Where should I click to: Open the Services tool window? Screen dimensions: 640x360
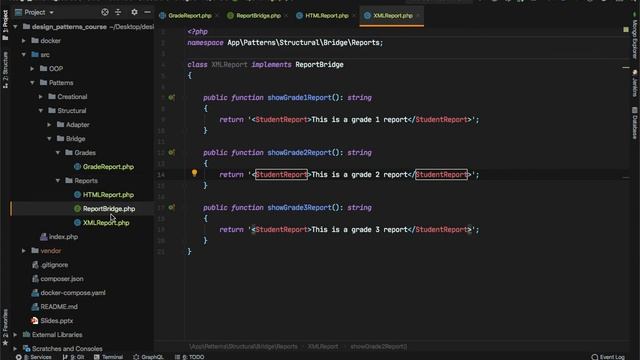[x=34, y=357]
